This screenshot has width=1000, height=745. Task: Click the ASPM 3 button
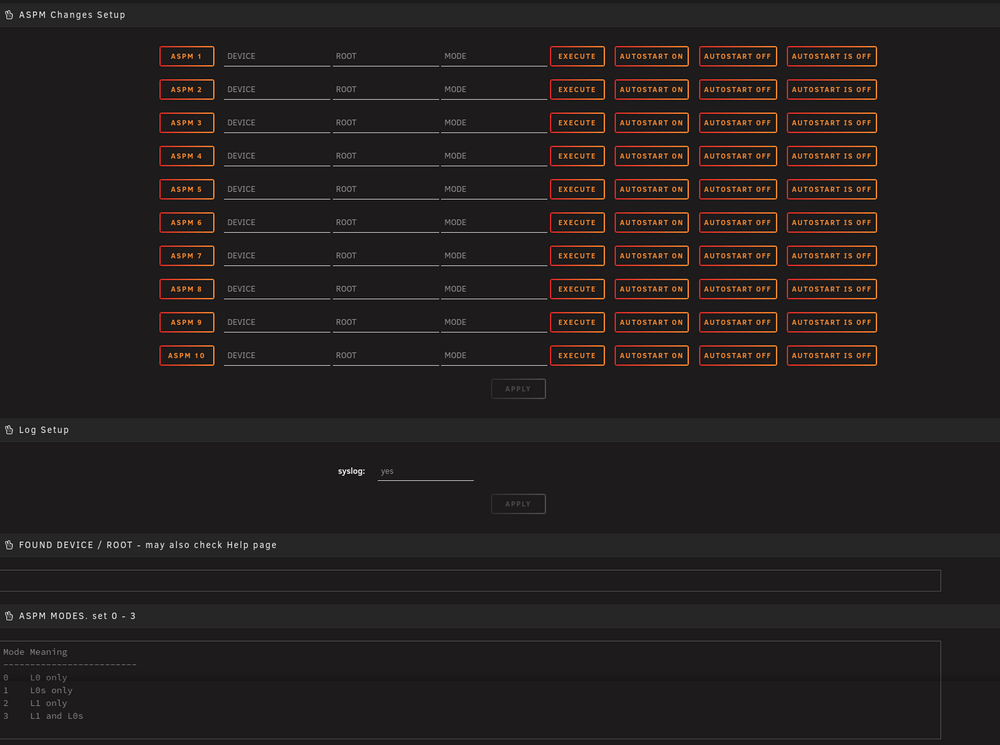[186, 122]
